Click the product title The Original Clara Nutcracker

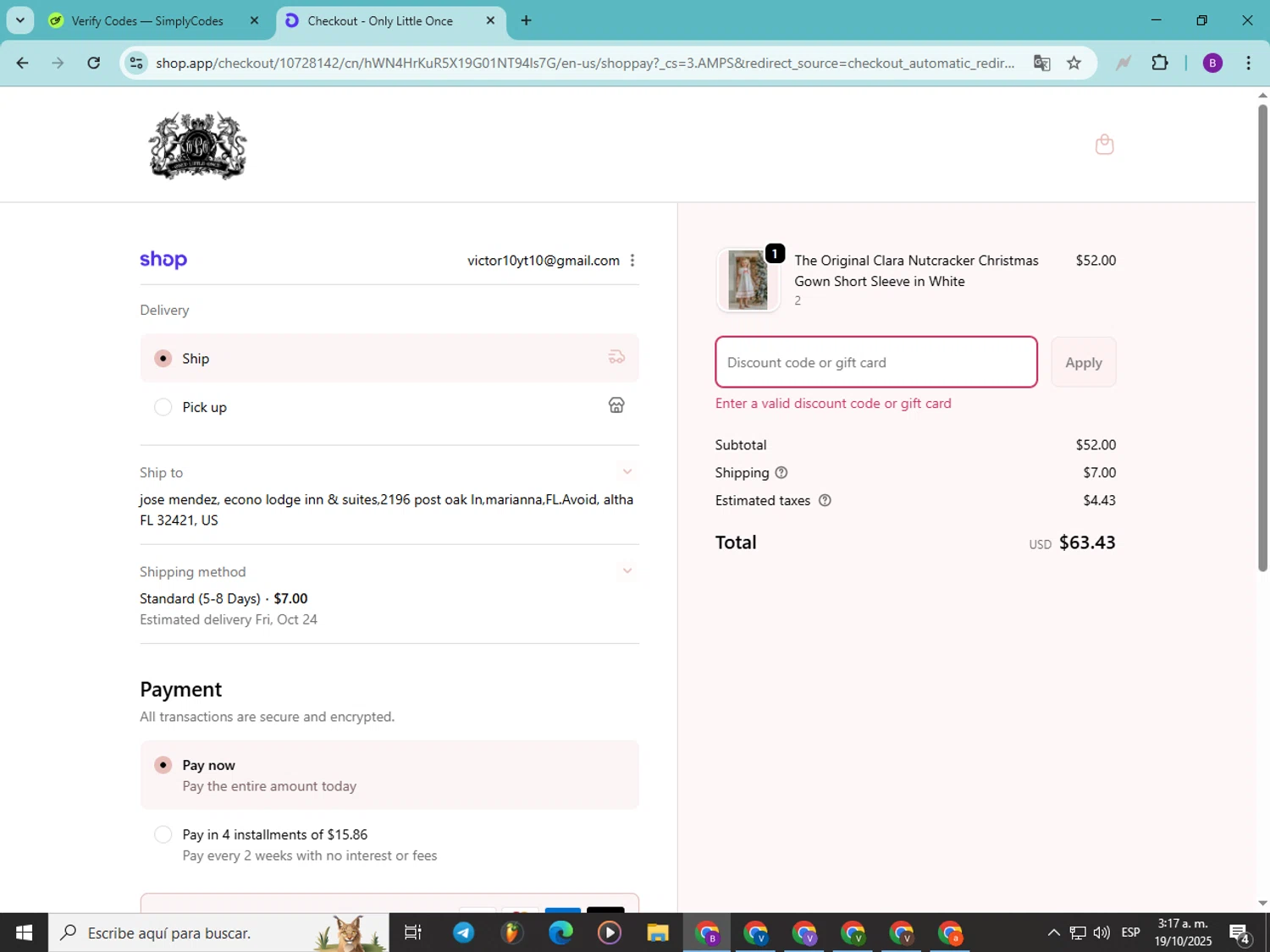point(916,271)
